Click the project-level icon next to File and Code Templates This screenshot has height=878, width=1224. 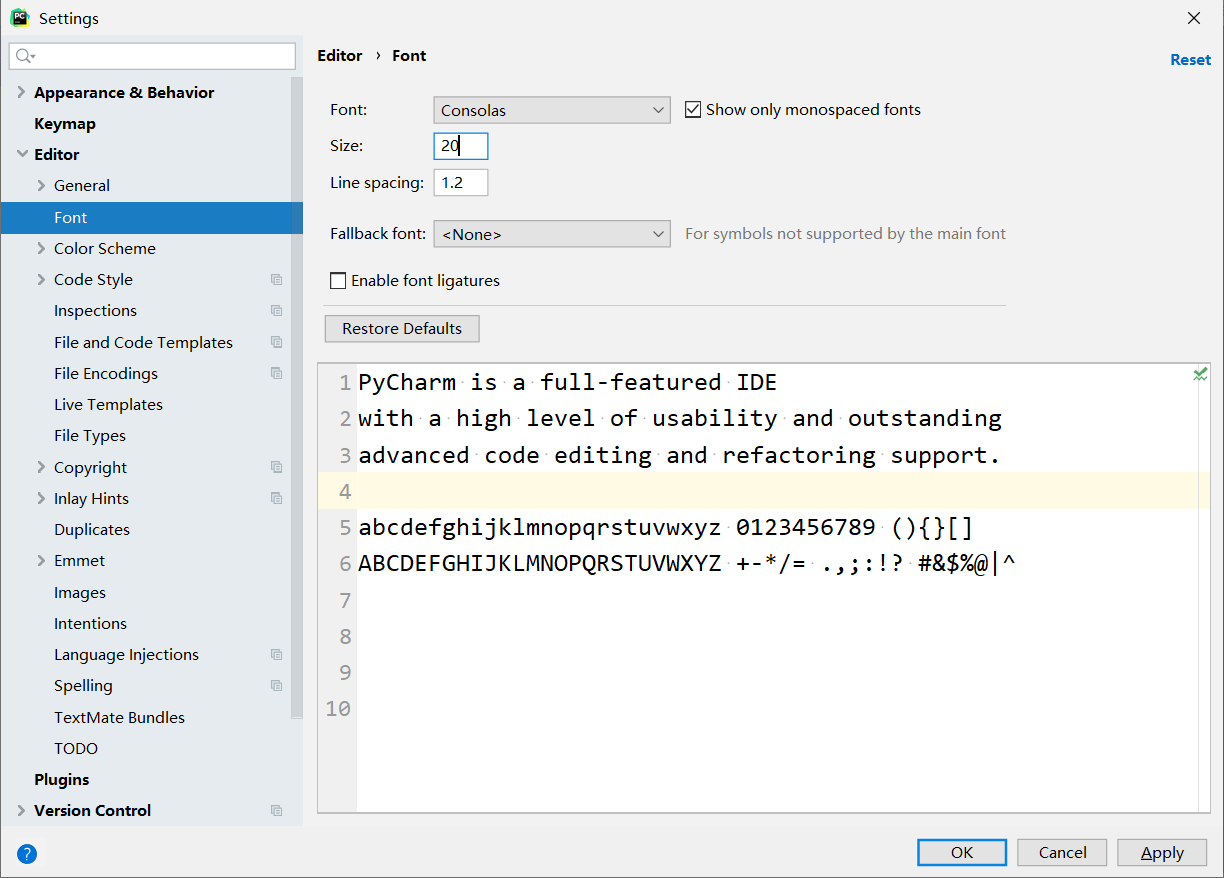tap(277, 342)
